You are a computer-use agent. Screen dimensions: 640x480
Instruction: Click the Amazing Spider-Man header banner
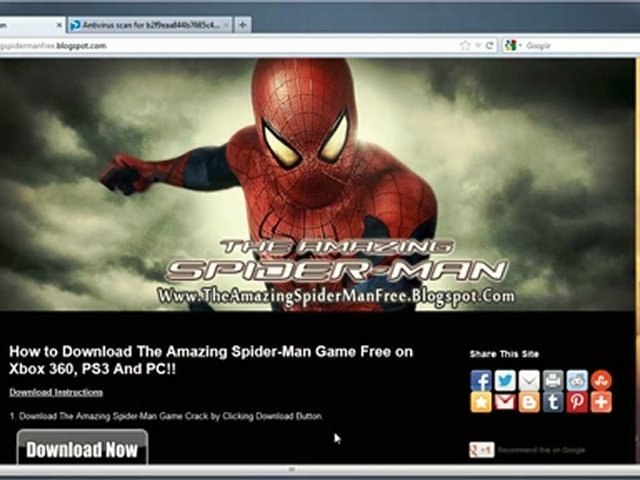[317, 184]
